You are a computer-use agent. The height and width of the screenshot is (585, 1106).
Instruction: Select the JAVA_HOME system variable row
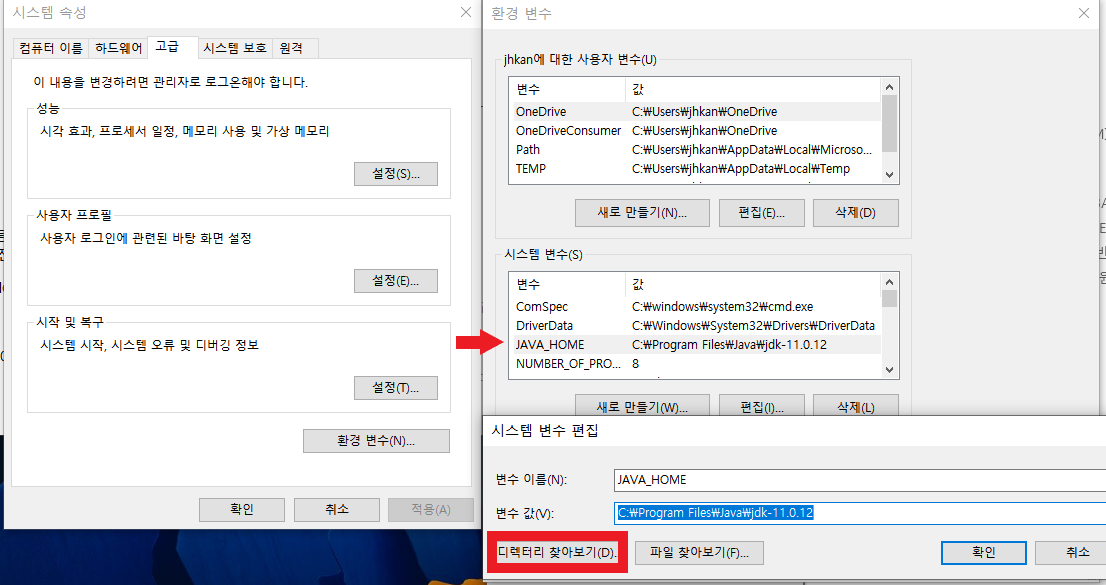pyautogui.click(x=695, y=344)
